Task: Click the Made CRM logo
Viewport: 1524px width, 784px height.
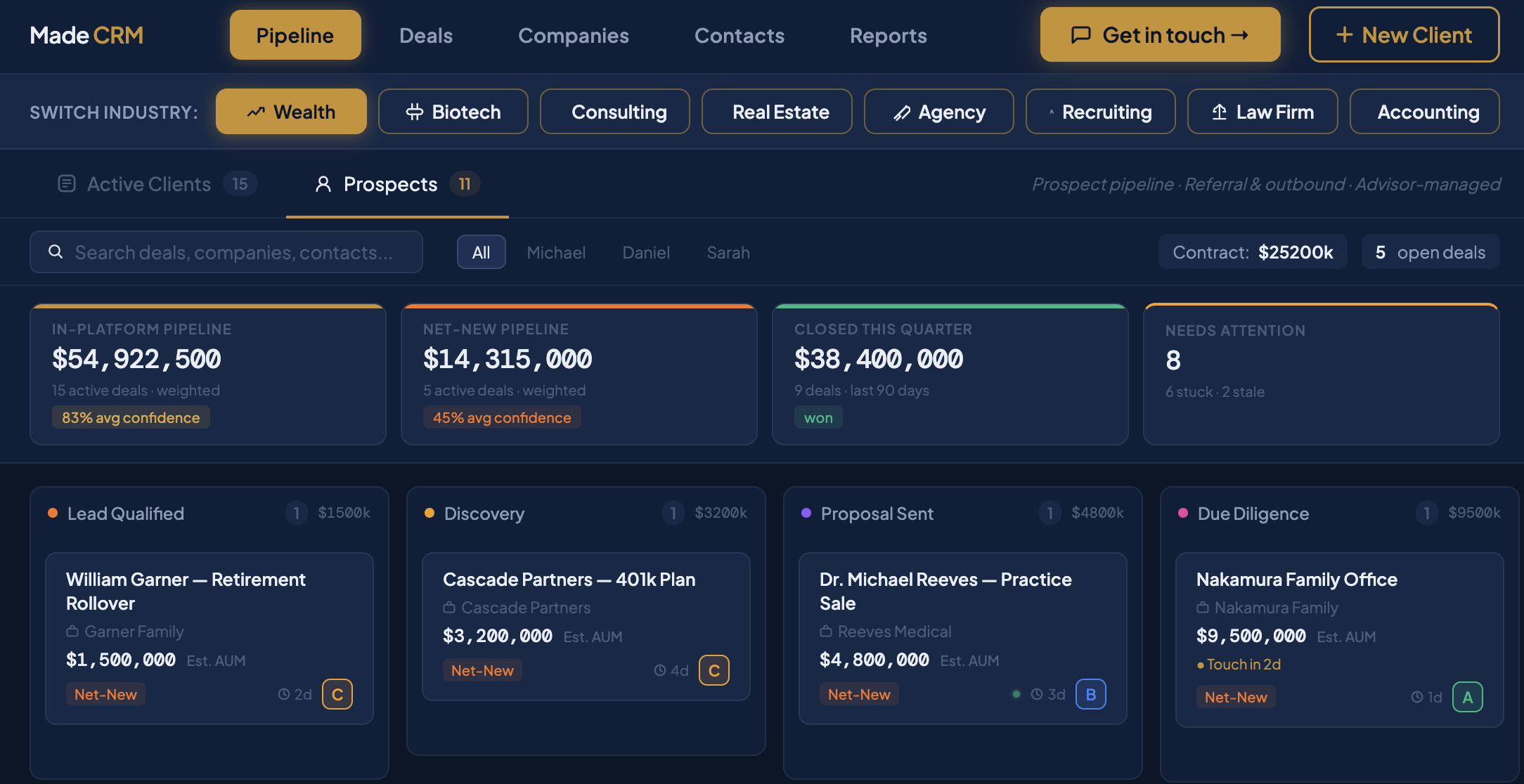Action: tap(86, 35)
